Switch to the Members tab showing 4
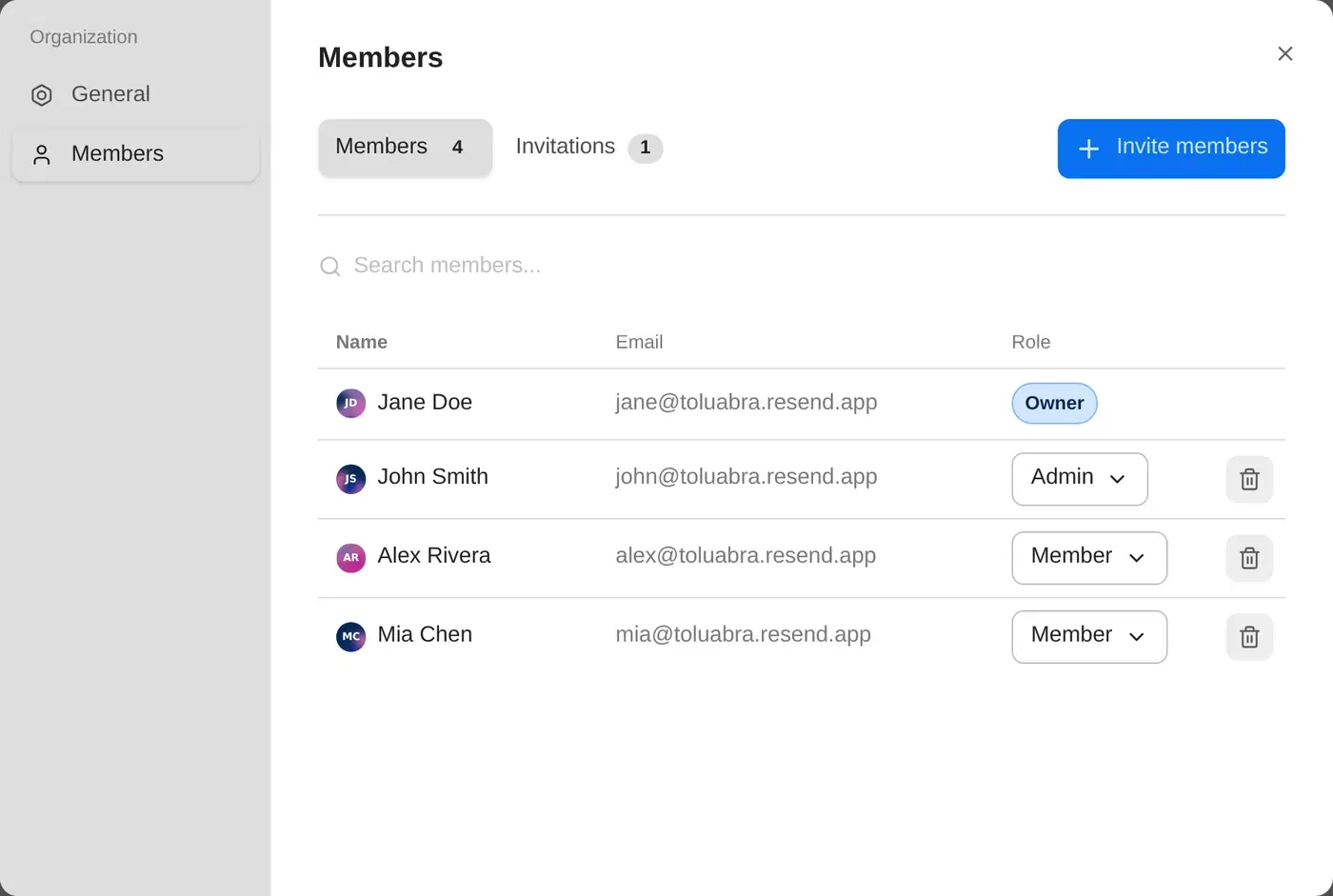This screenshot has width=1333, height=896. tap(405, 148)
